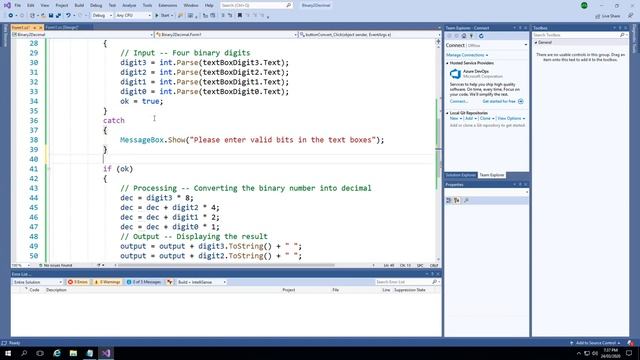640x360 pixels.
Task: Click the Connect... link
Action: pos(459,101)
